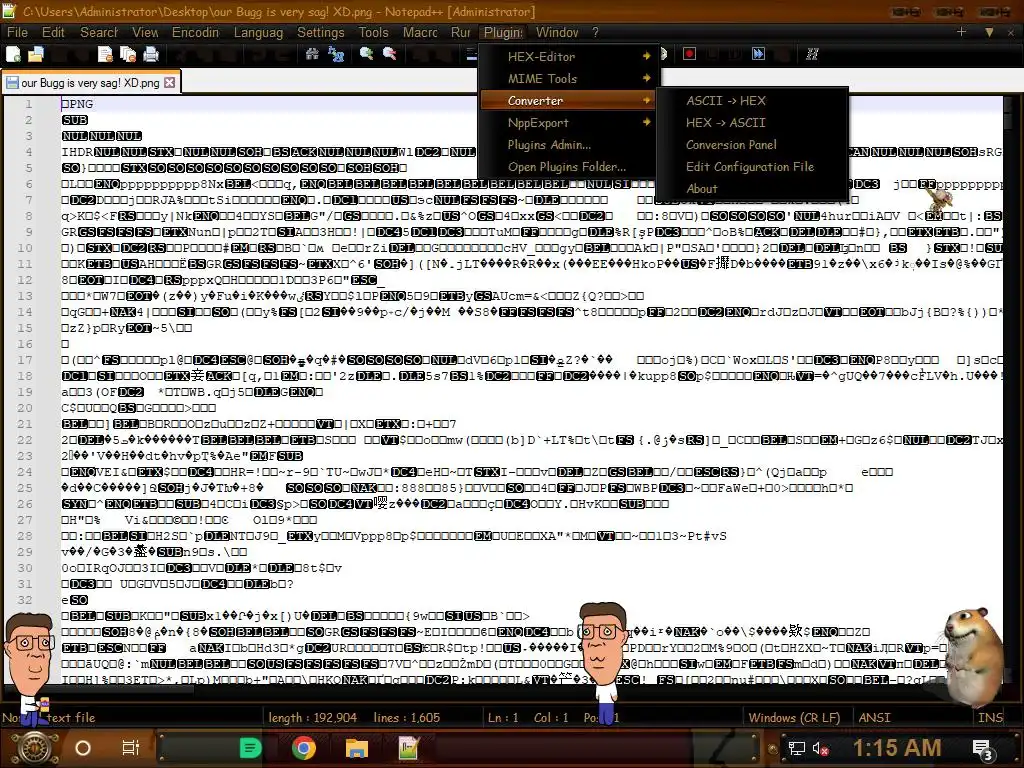Click the Zoom Out magnifier icon
1024x768 pixels.
coord(390,54)
